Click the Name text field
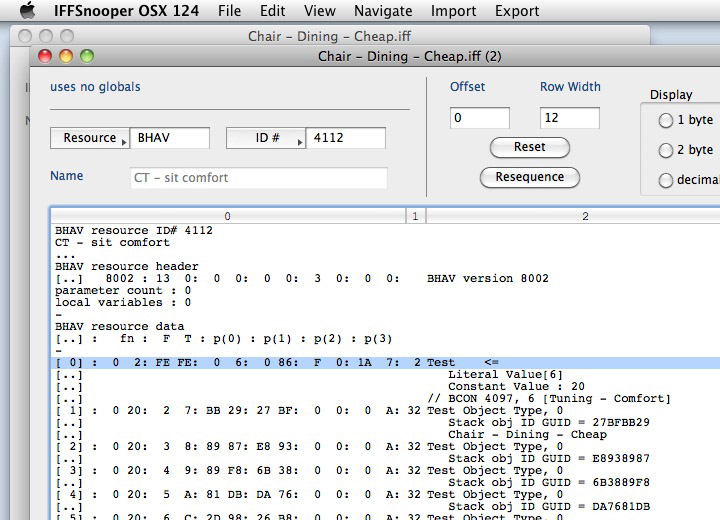This screenshot has height=520, width=720. [257, 178]
